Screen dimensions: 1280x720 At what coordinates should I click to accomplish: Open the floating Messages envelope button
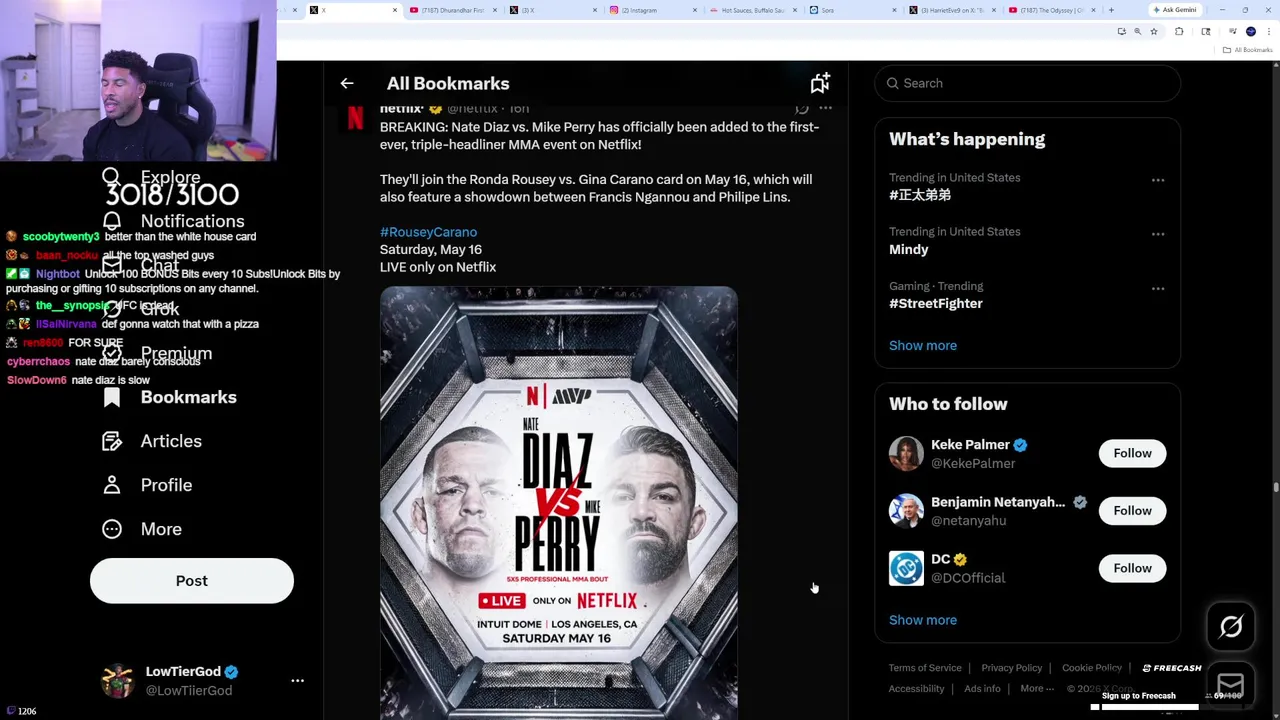[1231, 684]
